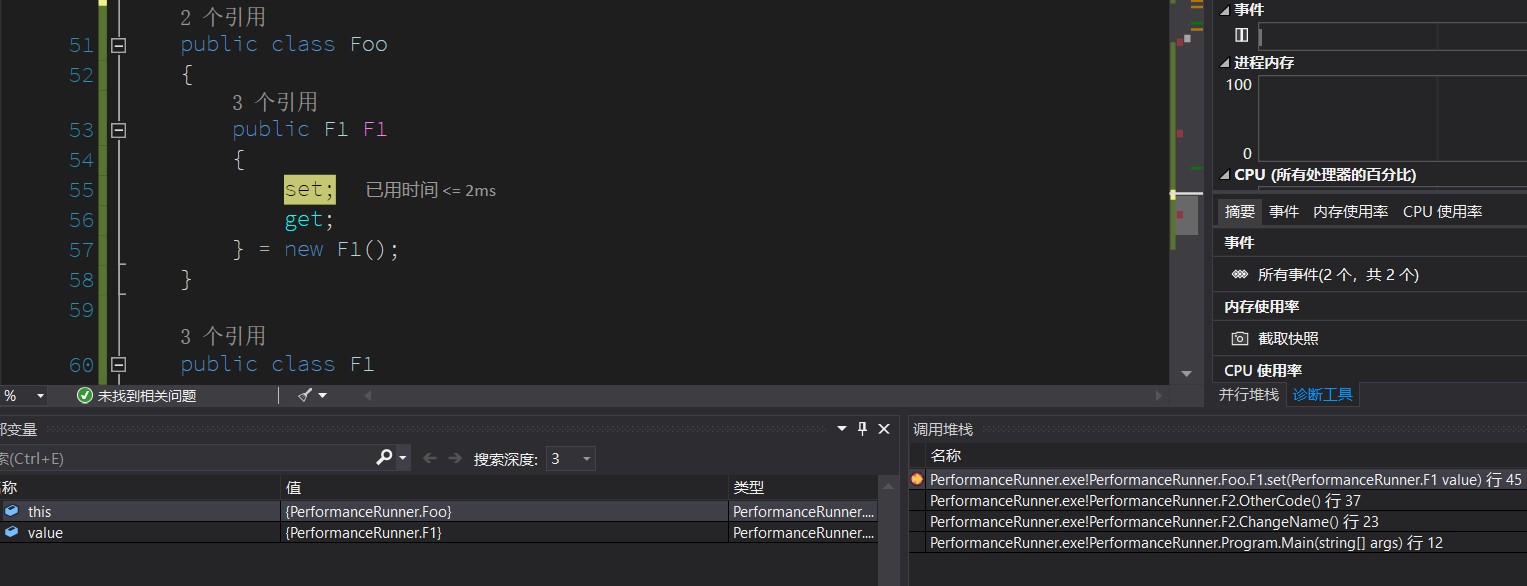Click the scroll down arrow of code editor
Image resolution: width=1527 pixels, height=586 pixels.
tap(1186, 374)
